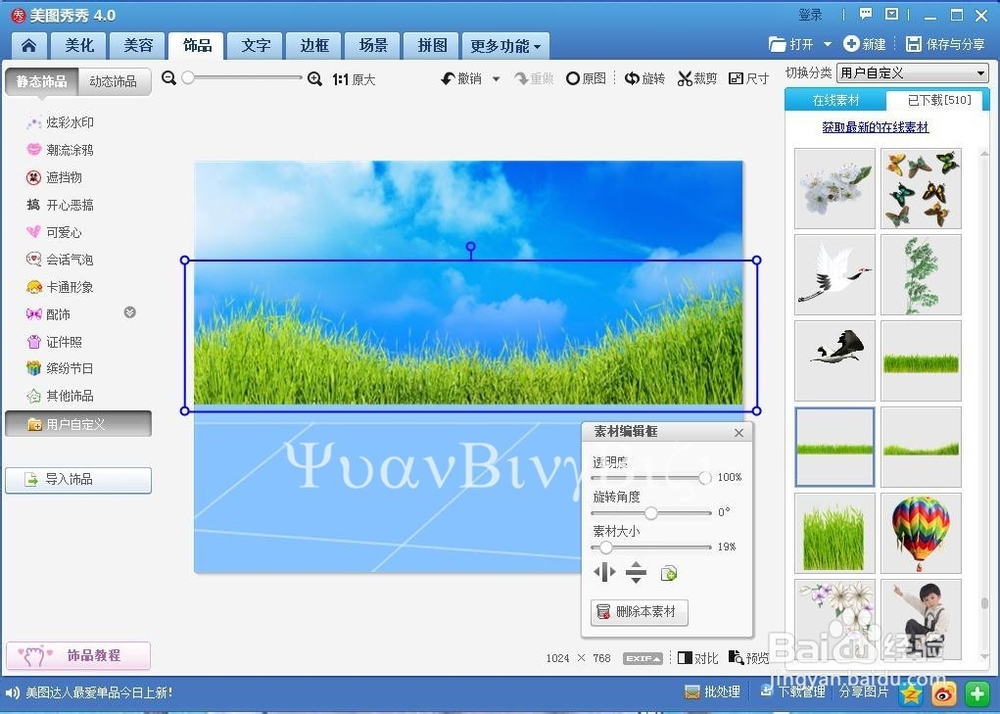Toggle 对比 comparison view
The width and height of the screenshot is (1000, 714).
click(x=695, y=658)
